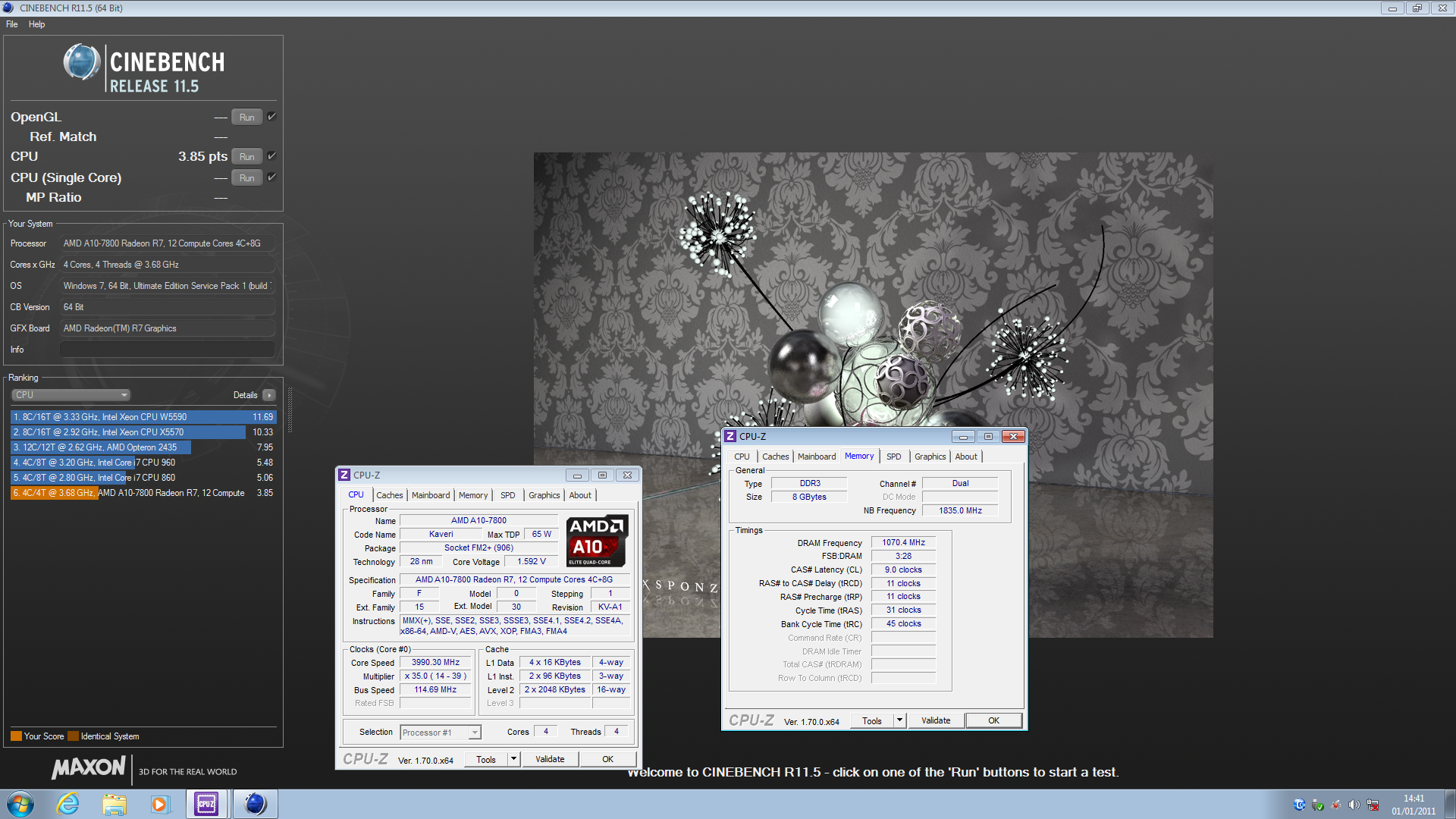Launch Windows Media Player taskbar icon

[x=160, y=804]
